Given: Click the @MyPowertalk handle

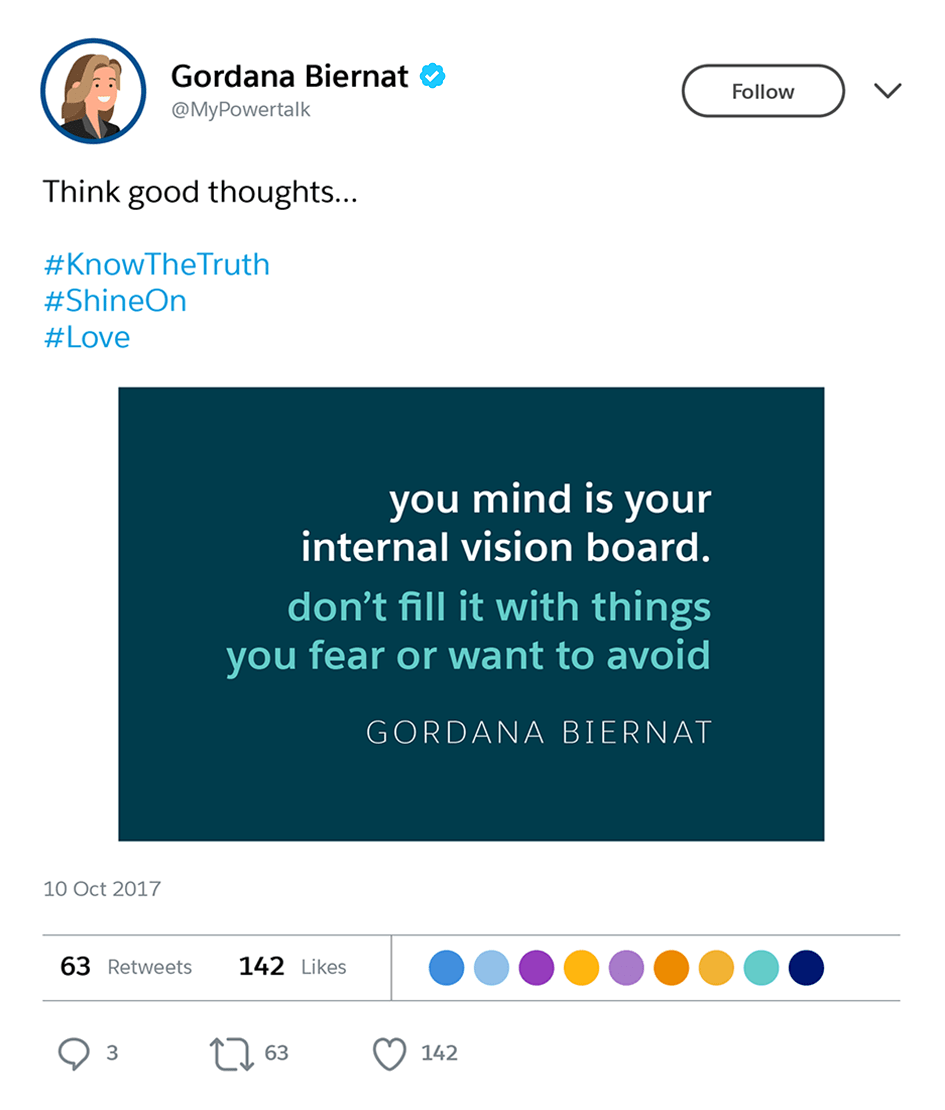Looking at the screenshot, I should [x=241, y=110].
